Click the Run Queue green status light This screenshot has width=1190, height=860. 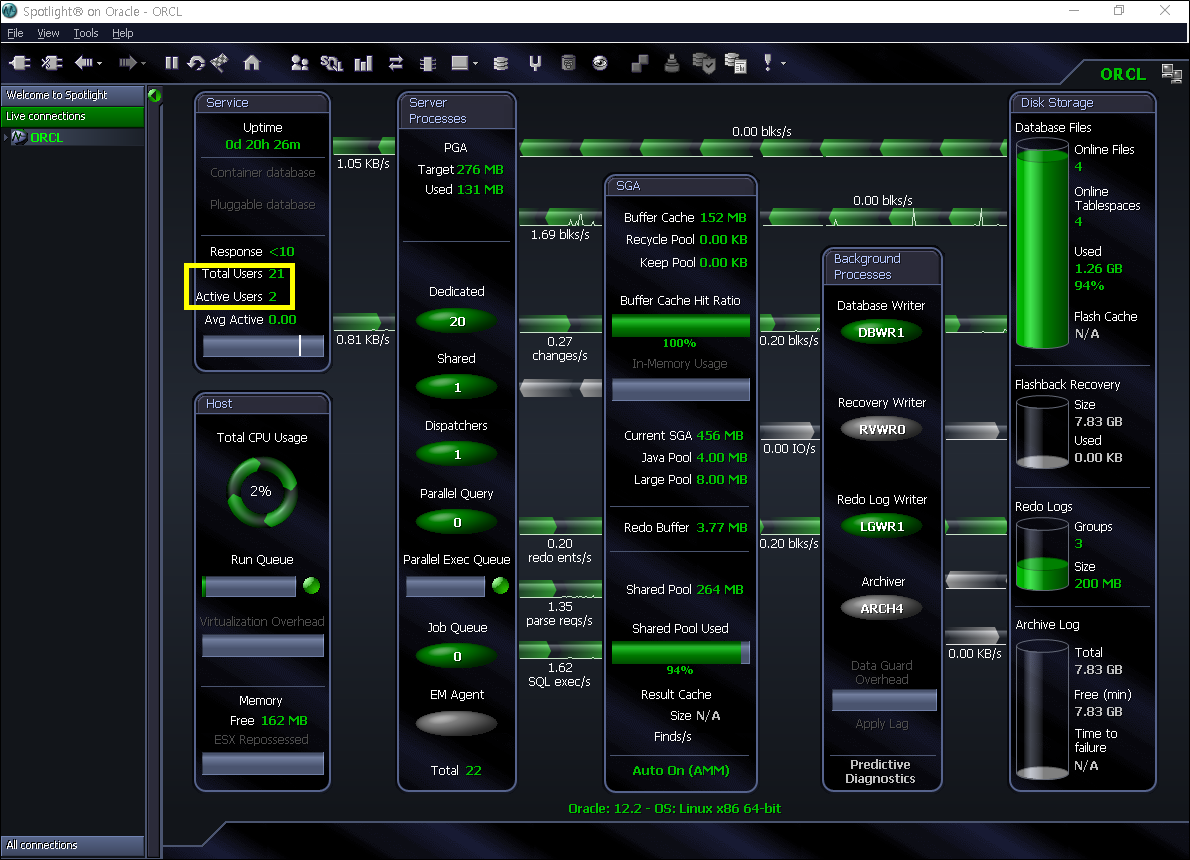point(311,585)
